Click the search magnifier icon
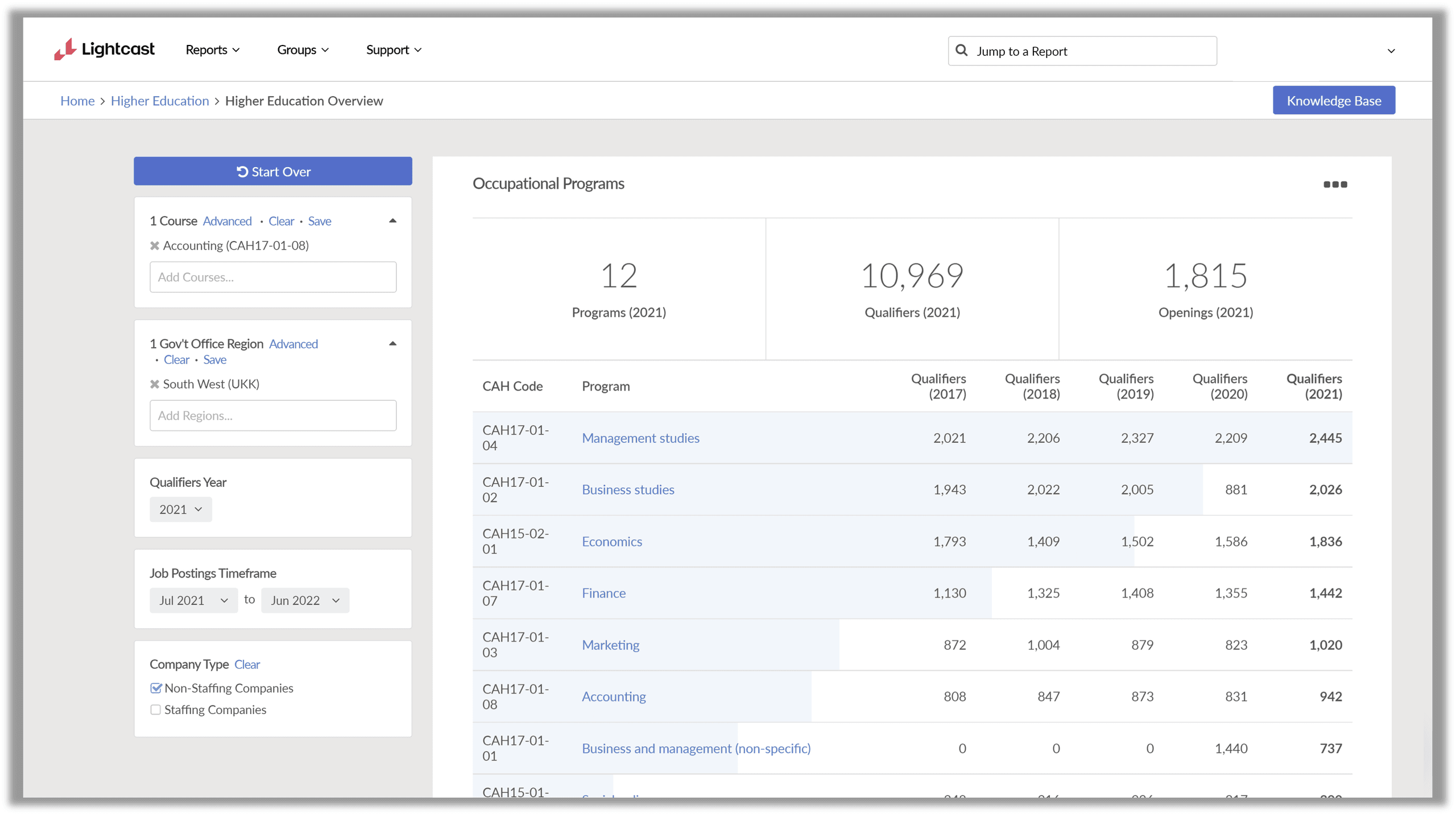This screenshot has height=817, width=1456. [961, 51]
